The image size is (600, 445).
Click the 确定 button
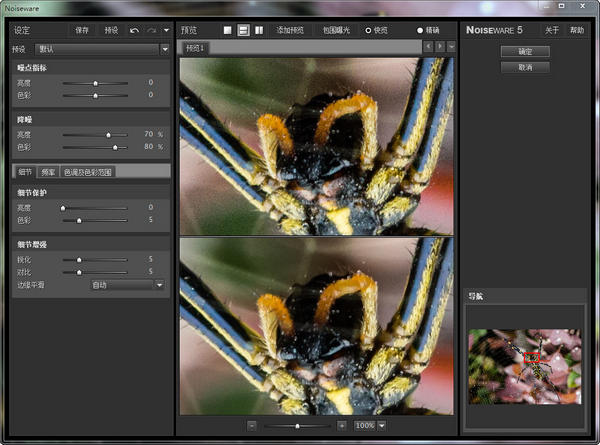(525, 51)
